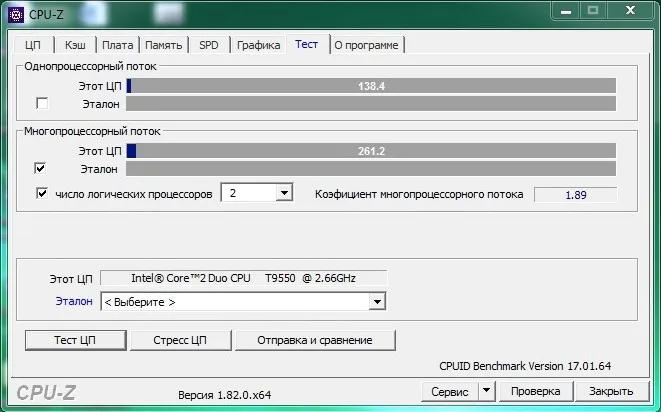The width and height of the screenshot is (661, 412).
Task: Click the Многопроцессорный поток group title
Action: pos(92,131)
